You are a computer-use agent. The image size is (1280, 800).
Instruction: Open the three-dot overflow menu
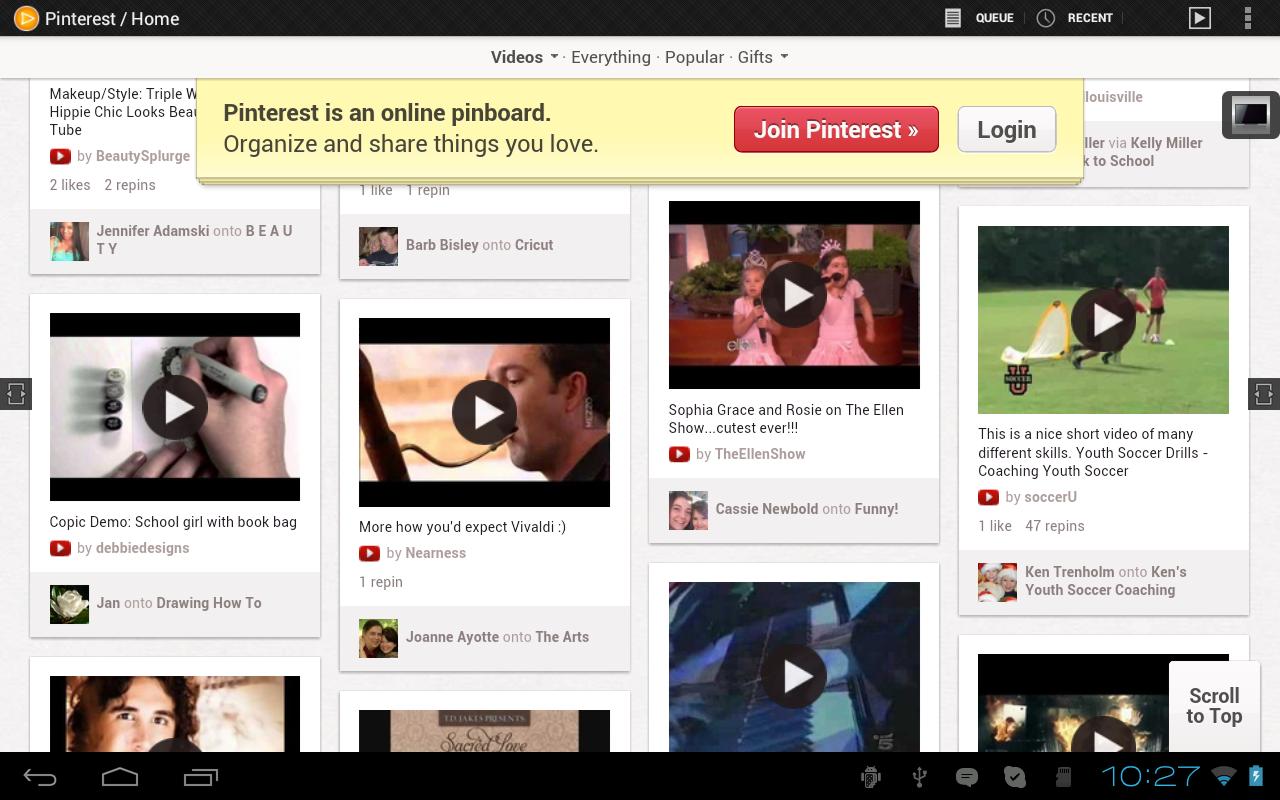(1247, 18)
